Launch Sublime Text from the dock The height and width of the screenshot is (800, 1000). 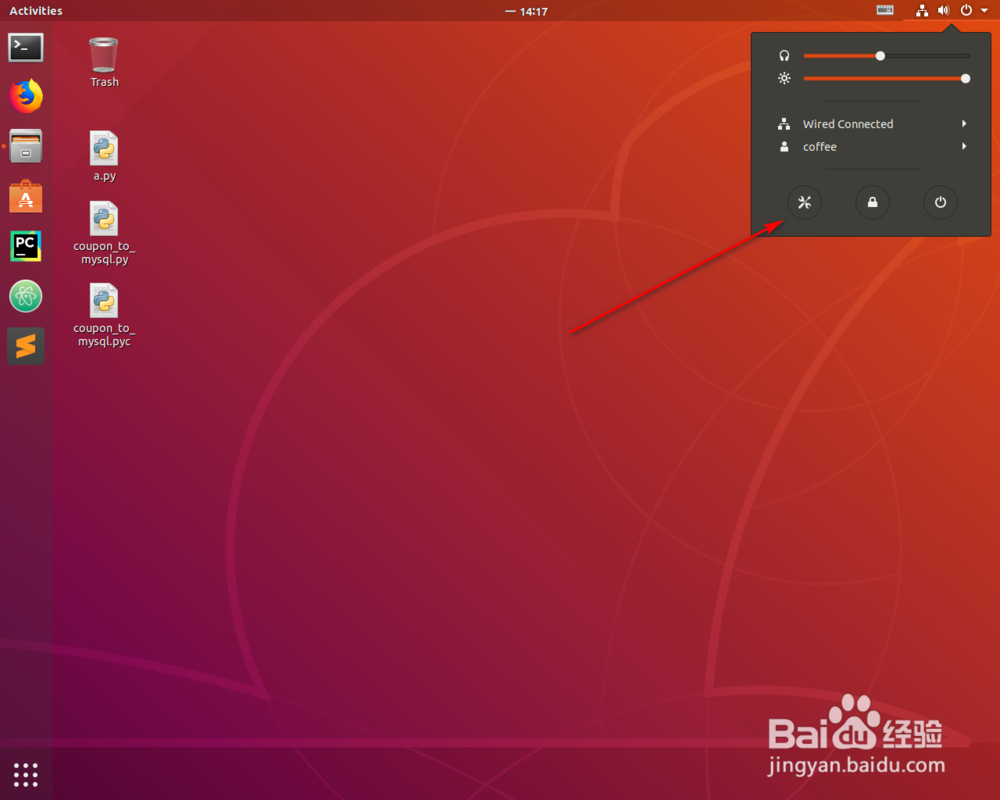coord(26,346)
